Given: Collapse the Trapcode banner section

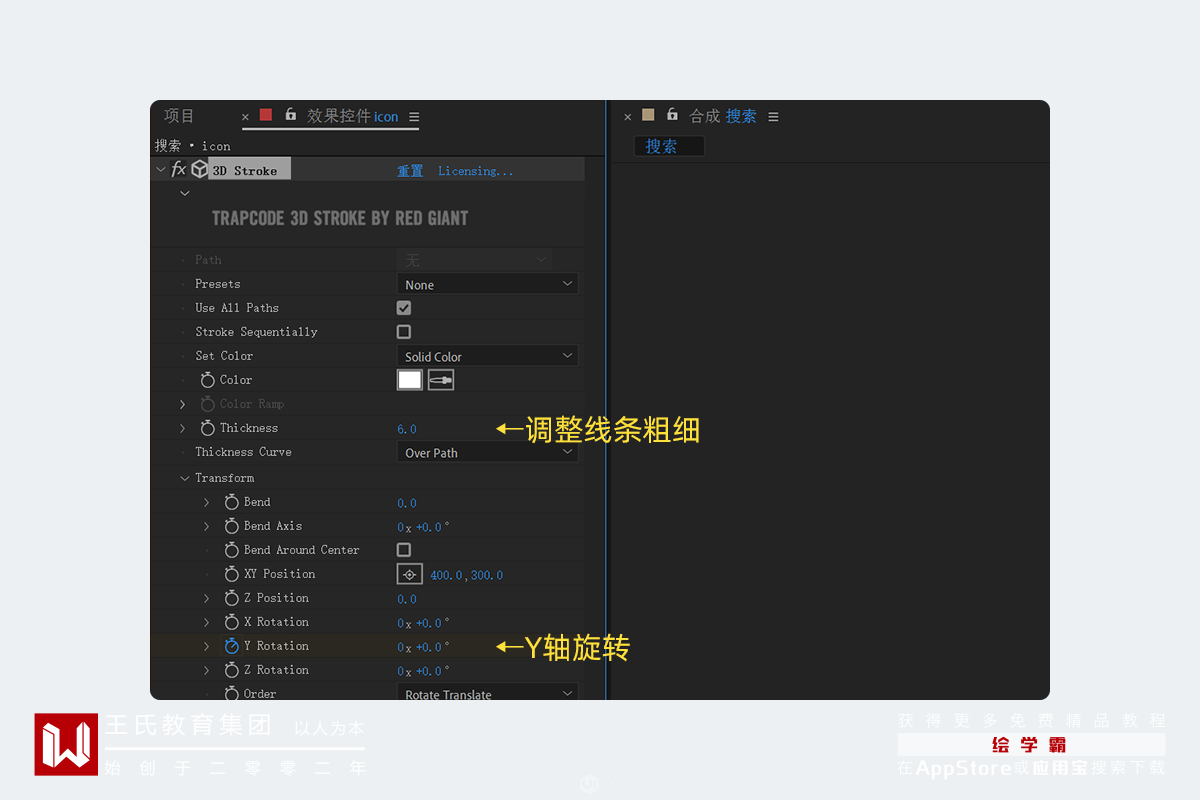Looking at the screenshot, I should pos(184,193).
